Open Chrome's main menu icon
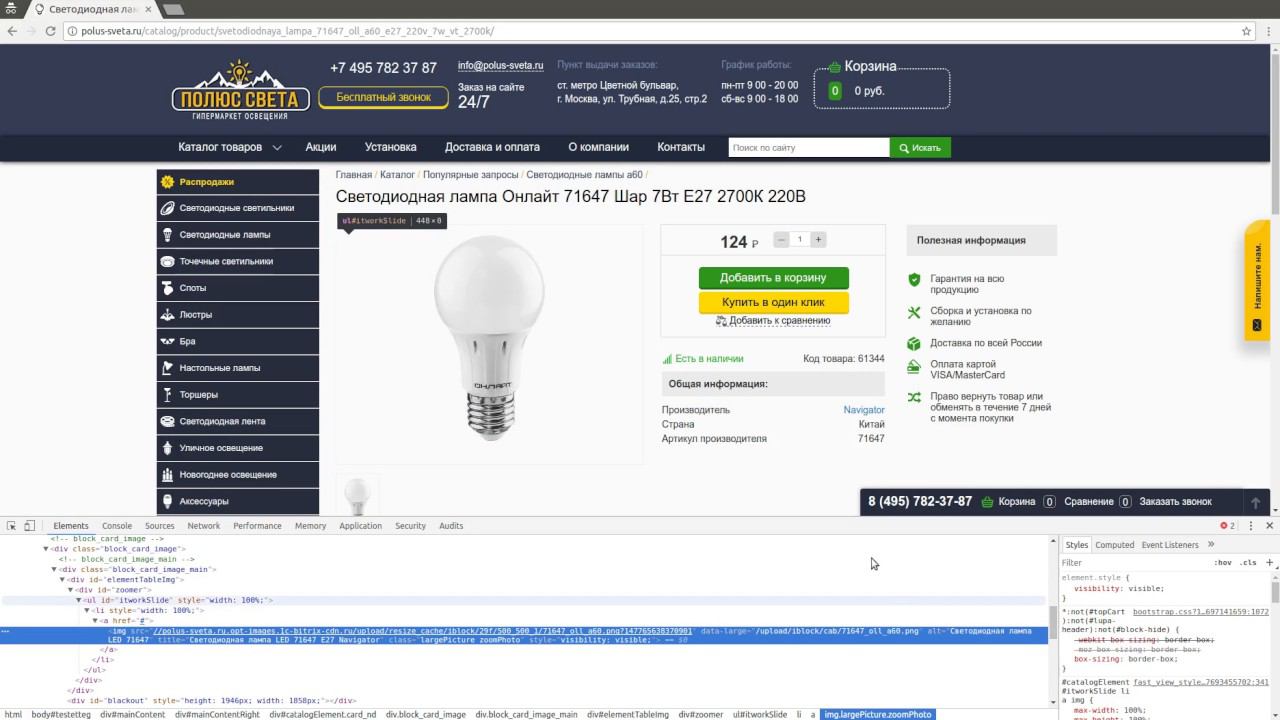 point(1268,31)
